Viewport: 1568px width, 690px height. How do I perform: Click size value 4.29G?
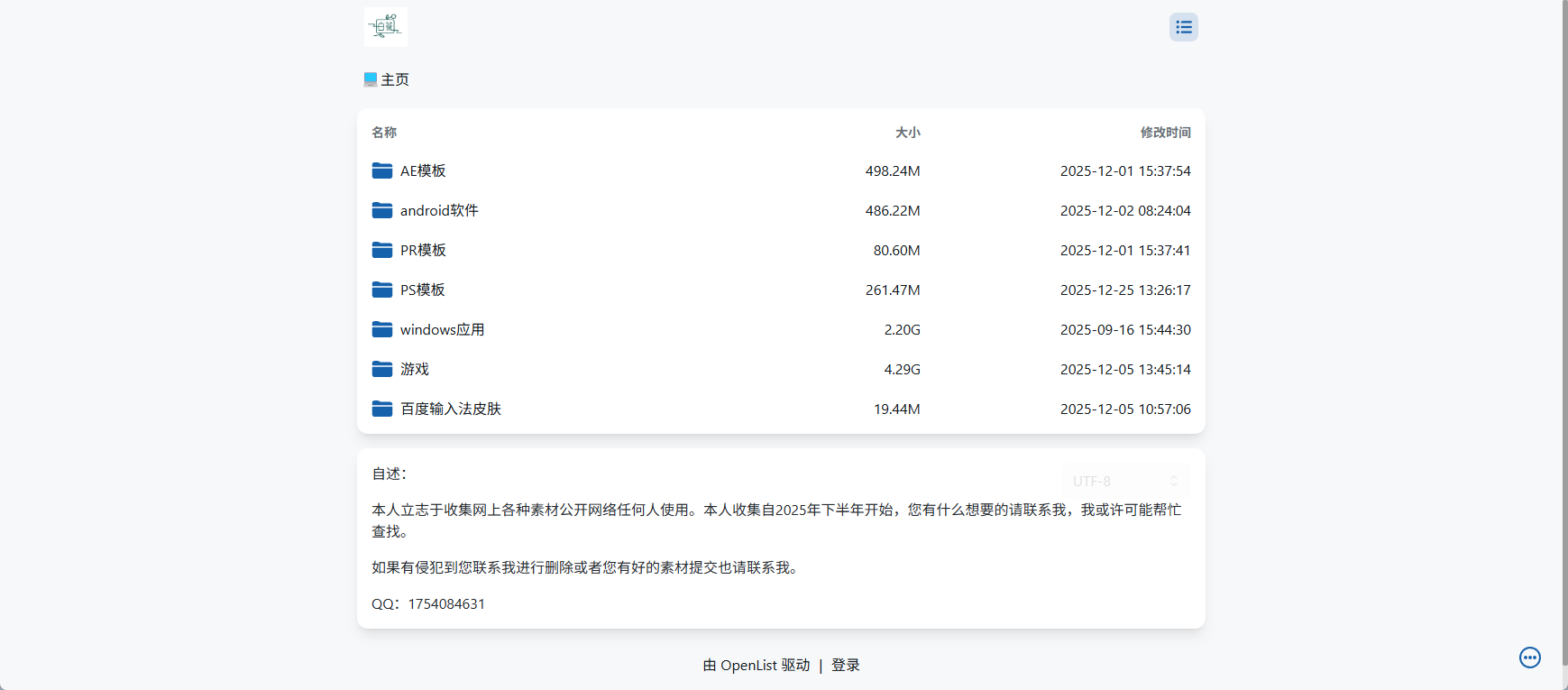pyautogui.click(x=902, y=369)
